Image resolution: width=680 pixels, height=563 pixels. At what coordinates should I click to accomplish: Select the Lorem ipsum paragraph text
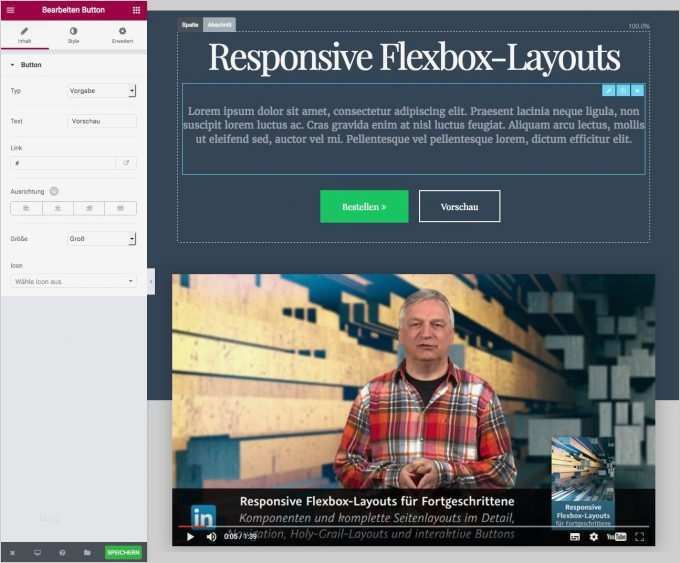pyautogui.click(x=413, y=125)
